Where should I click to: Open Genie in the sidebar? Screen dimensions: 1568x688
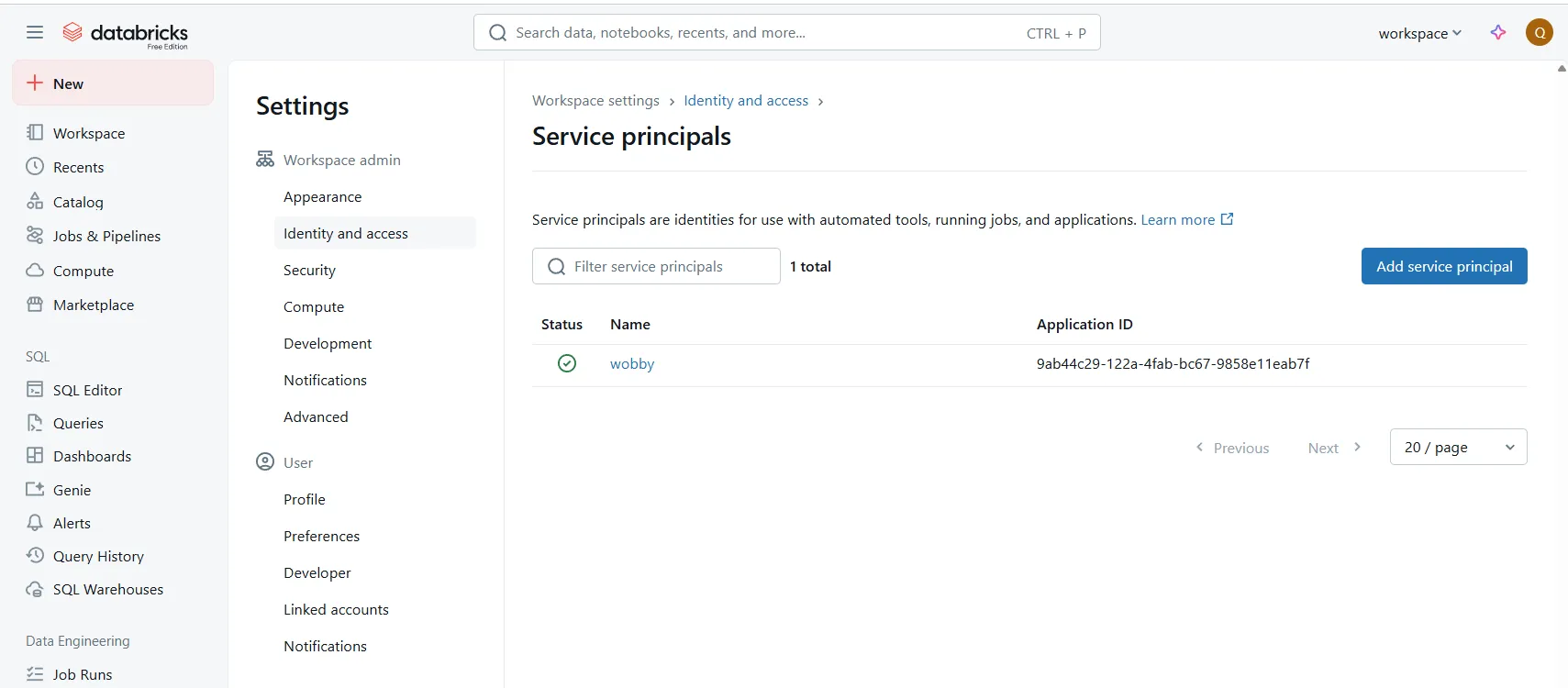(72, 490)
